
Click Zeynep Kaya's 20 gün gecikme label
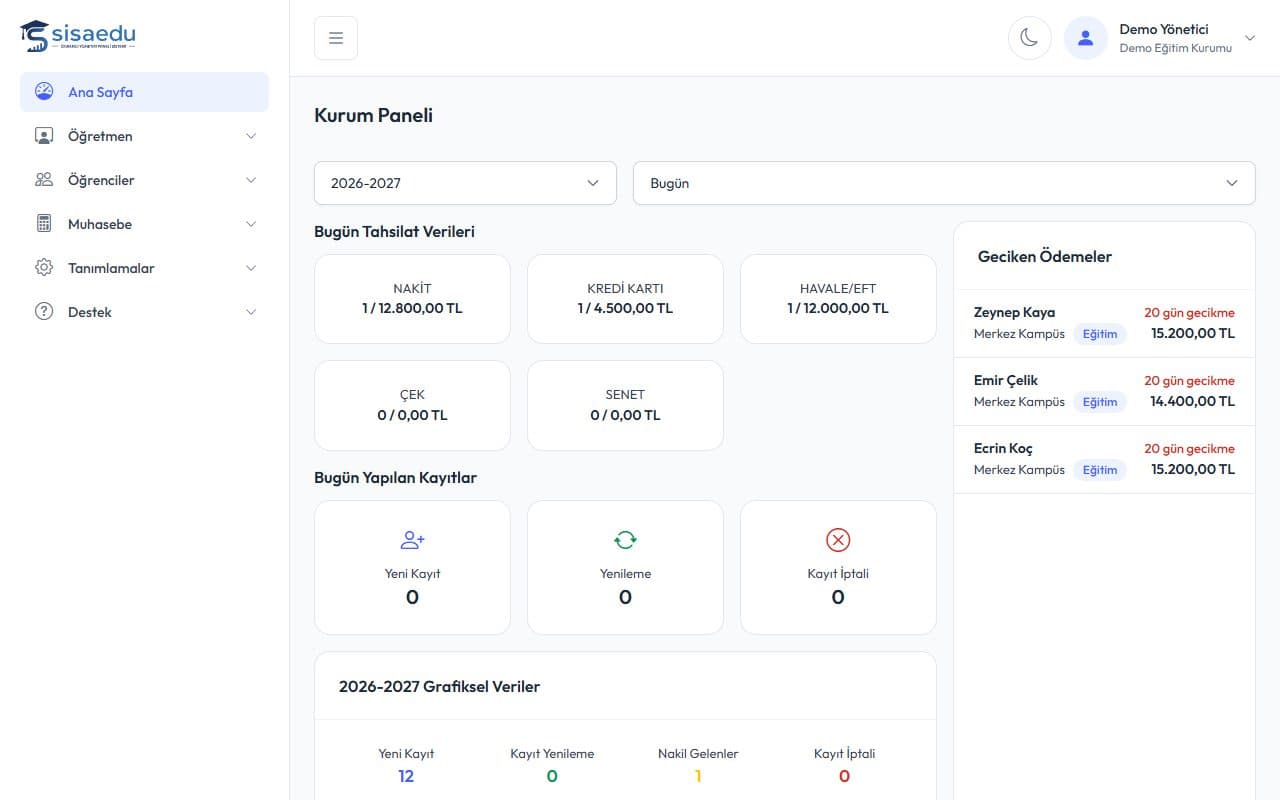click(x=1189, y=312)
